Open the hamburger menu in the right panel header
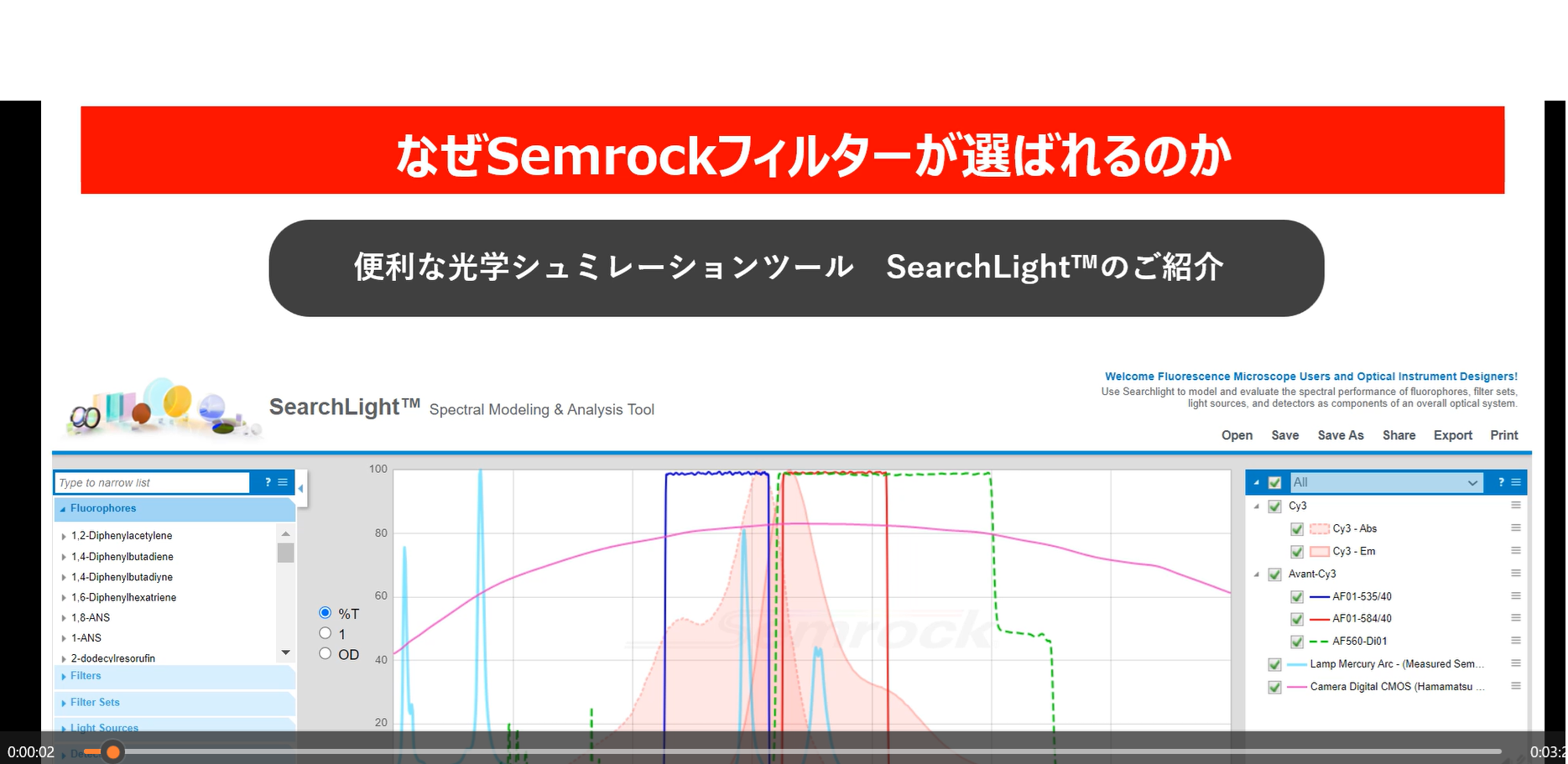 [x=1518, y=482]
